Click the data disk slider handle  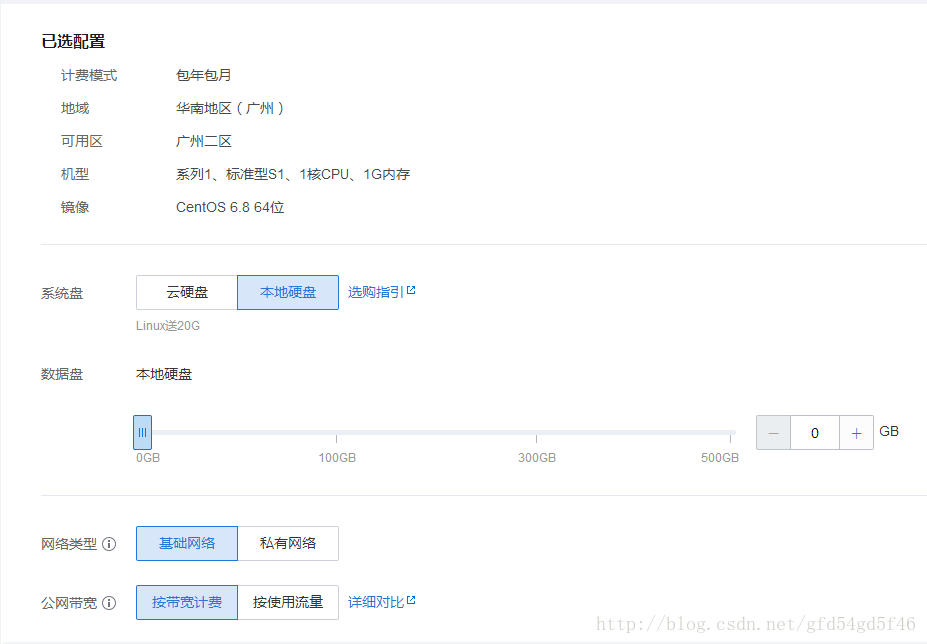[142, 432]
